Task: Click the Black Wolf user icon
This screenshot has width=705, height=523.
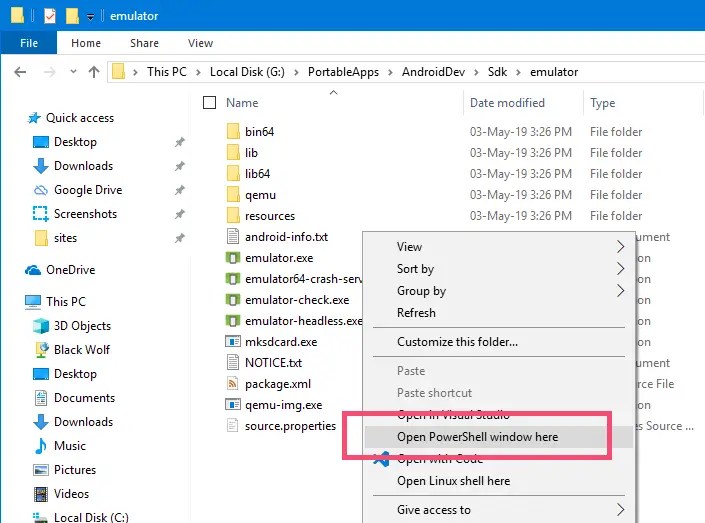Action: (41, 349)
